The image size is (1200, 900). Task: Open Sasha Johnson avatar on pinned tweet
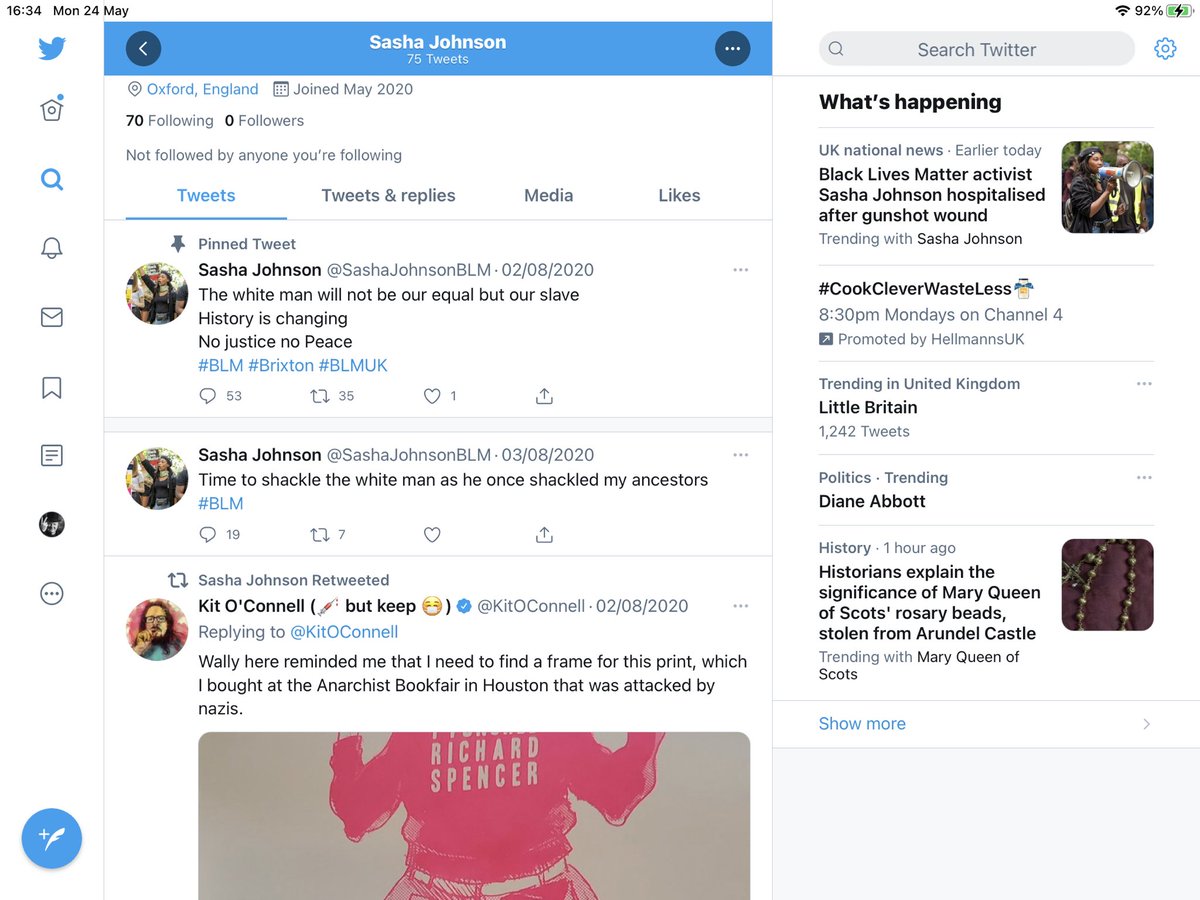coord(157,294)
